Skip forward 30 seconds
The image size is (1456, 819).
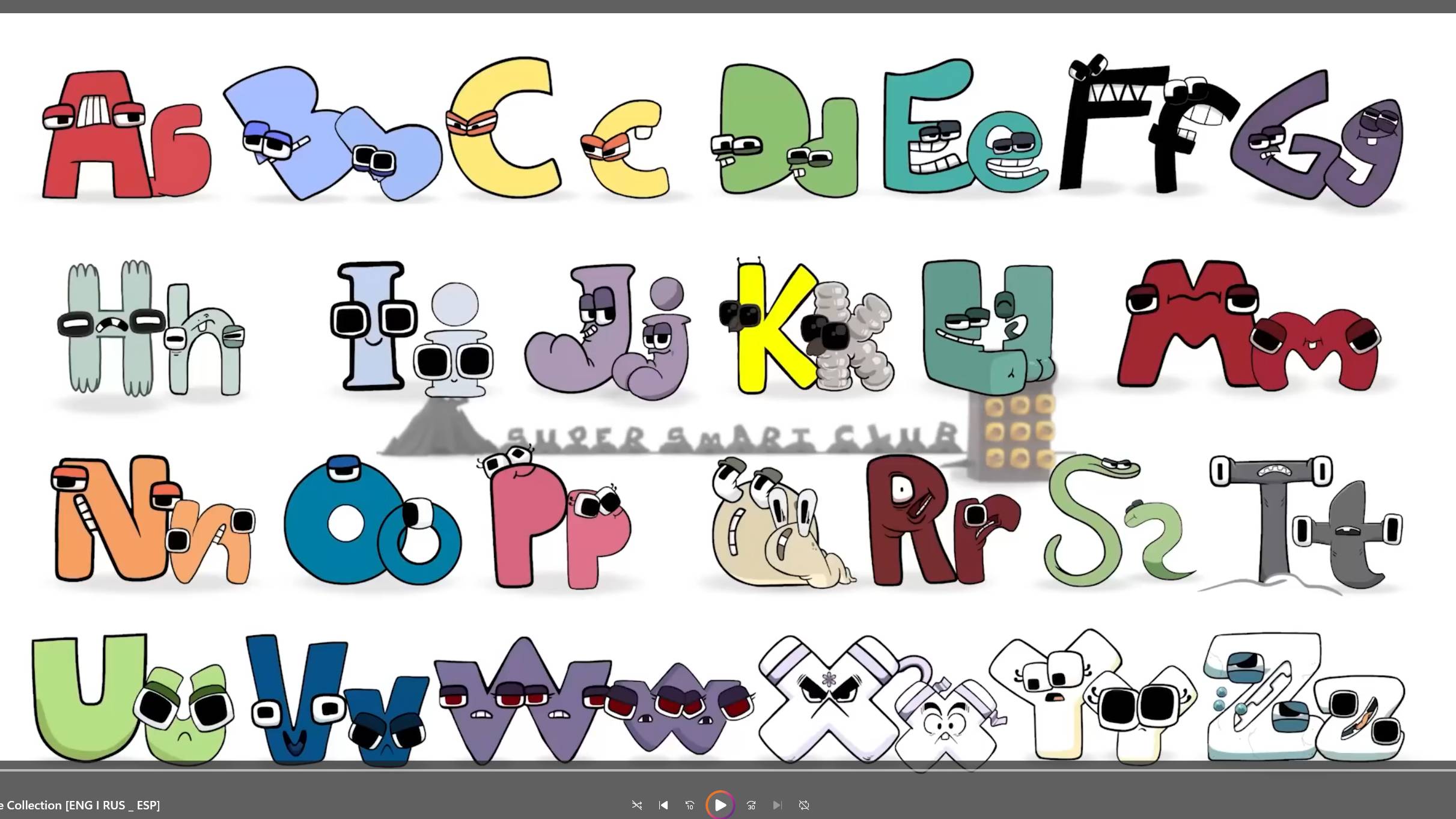click(x=751, y=805)
